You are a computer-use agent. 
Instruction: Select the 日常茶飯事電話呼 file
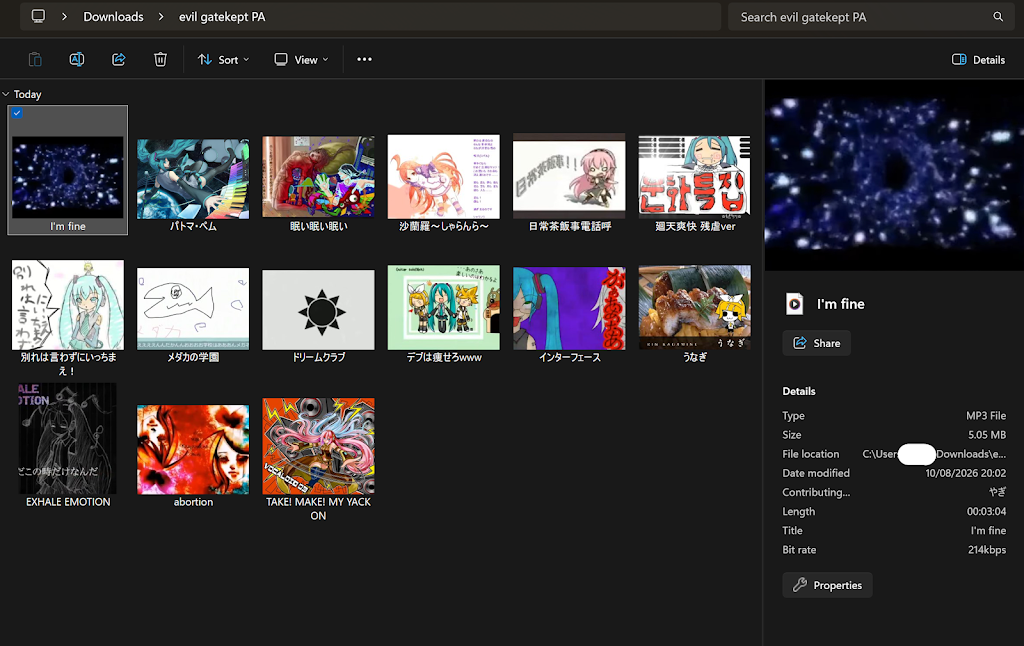point(569,183)
